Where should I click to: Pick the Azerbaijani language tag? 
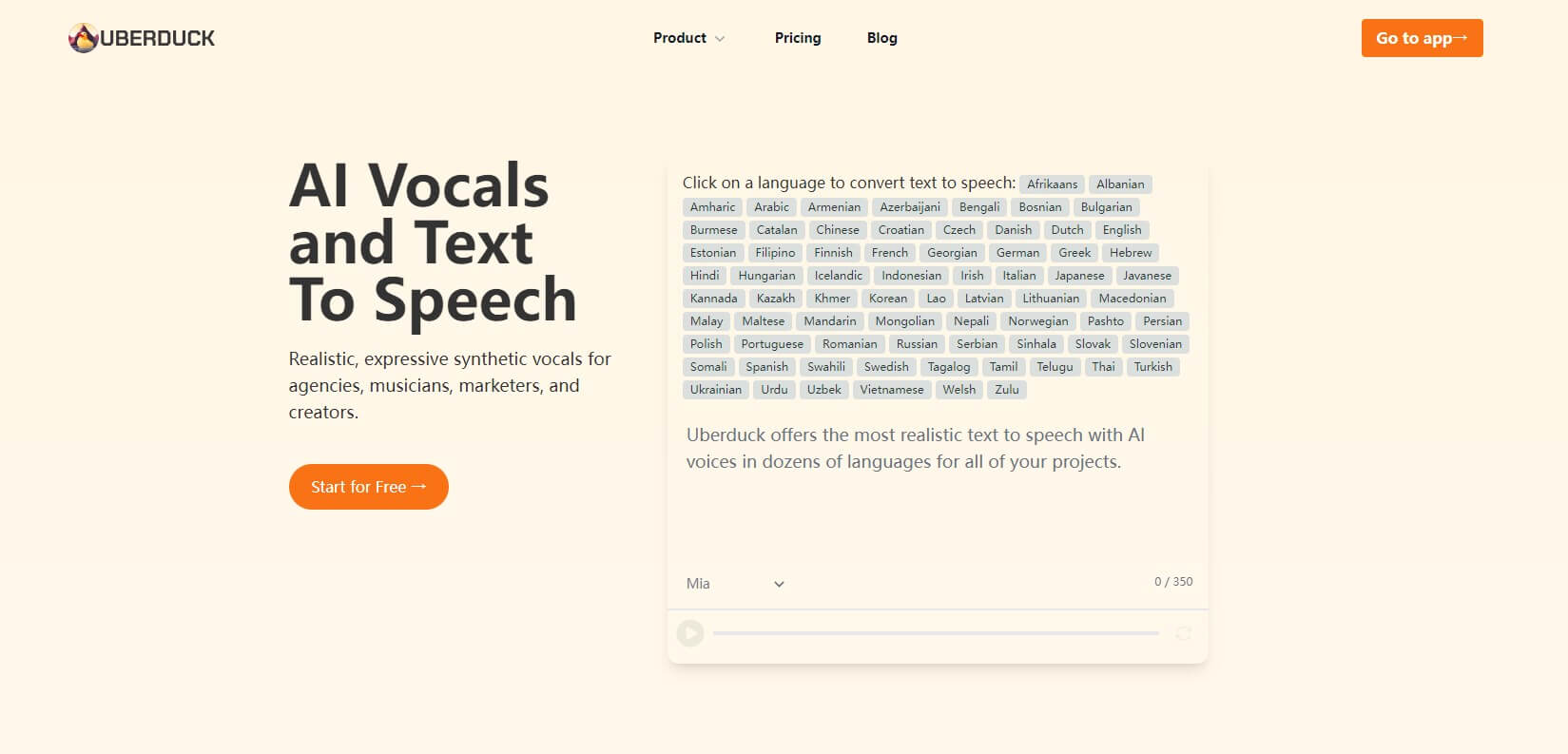tap(910, 207)
